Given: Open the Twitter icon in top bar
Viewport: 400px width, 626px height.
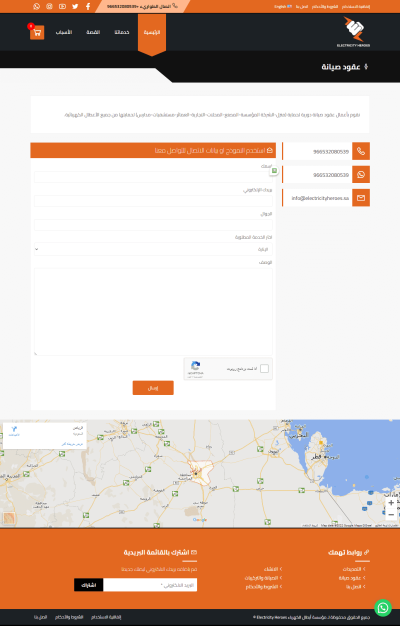Looking at the screenshot, I should click(75, 6).
